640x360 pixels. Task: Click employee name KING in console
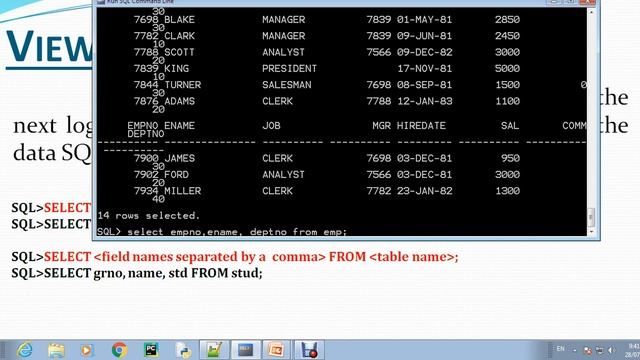tap(176, 69)
